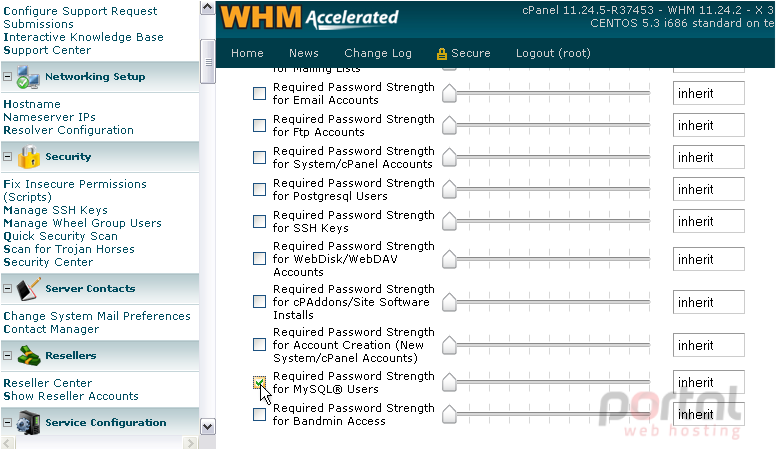
Task: Go to Support Center
Action: tap(47, 50)
